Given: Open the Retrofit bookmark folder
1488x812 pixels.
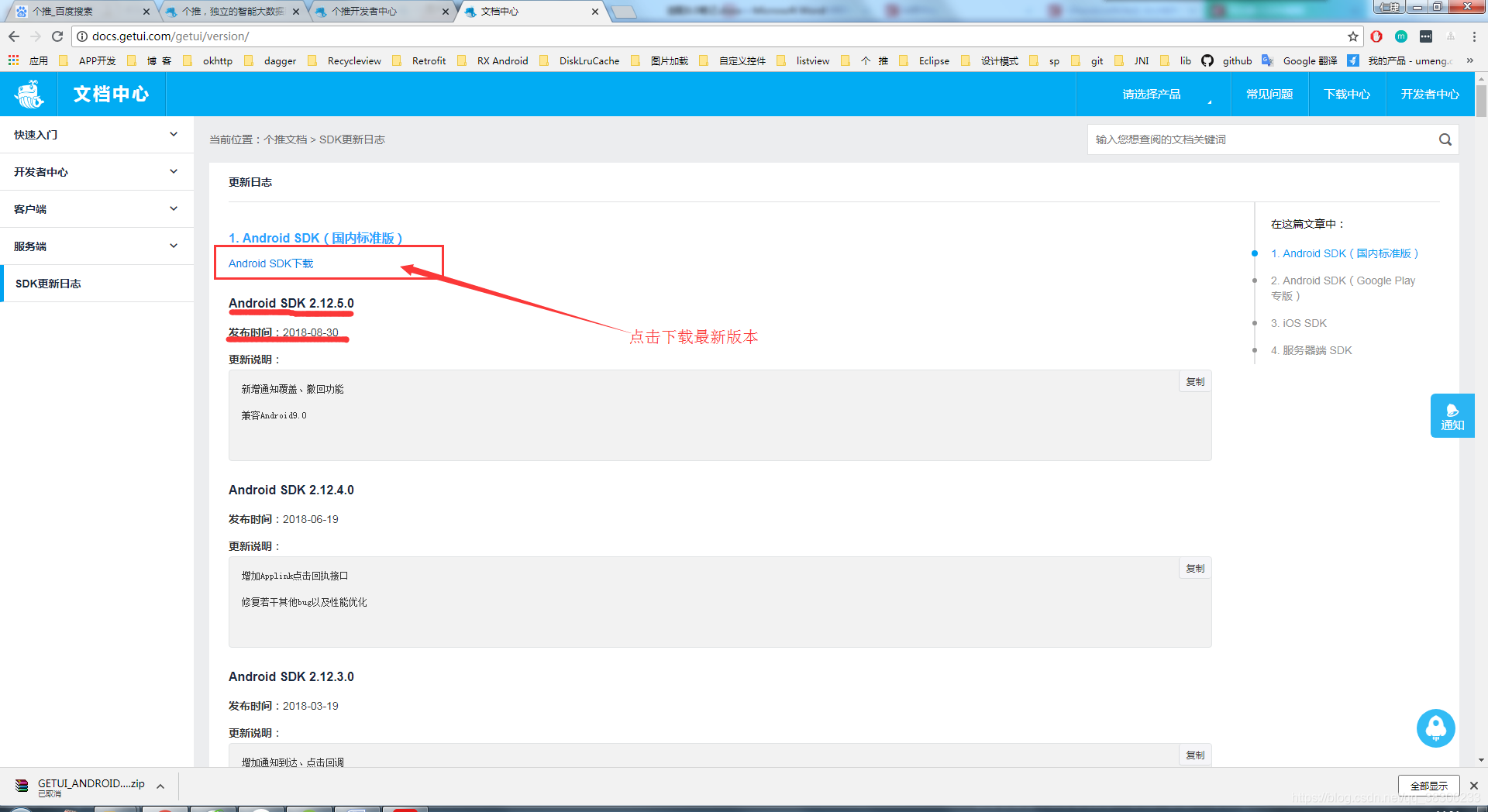Looking at the screenshot, I should 419,60.
